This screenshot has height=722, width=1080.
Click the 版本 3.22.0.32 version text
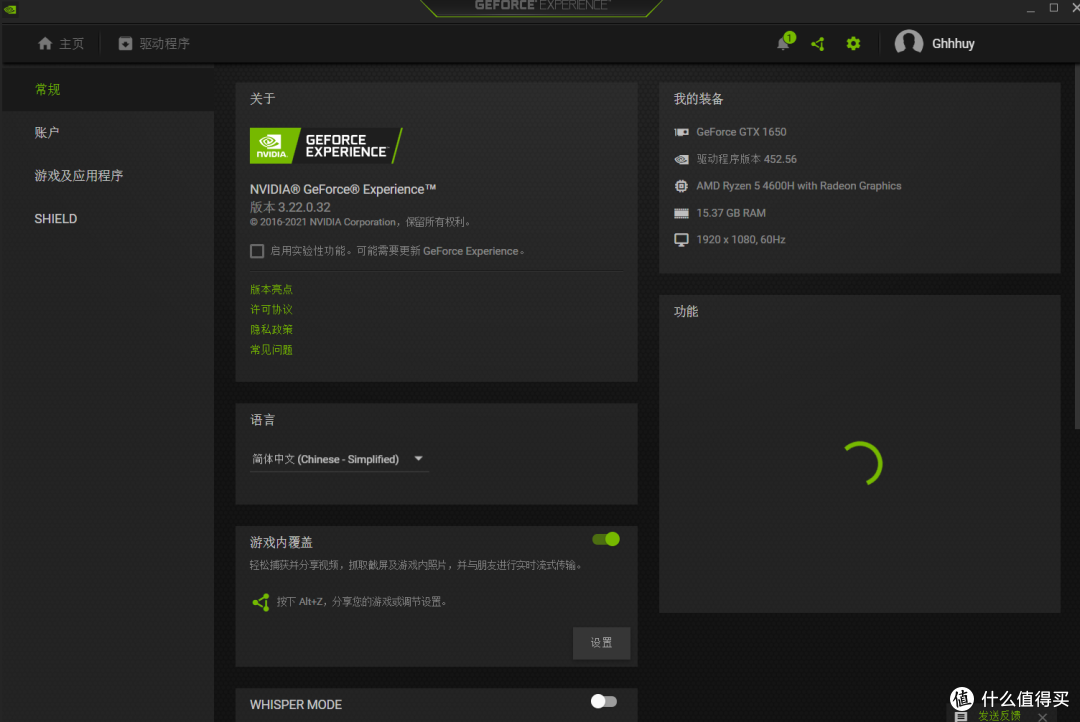click(290, 207)
